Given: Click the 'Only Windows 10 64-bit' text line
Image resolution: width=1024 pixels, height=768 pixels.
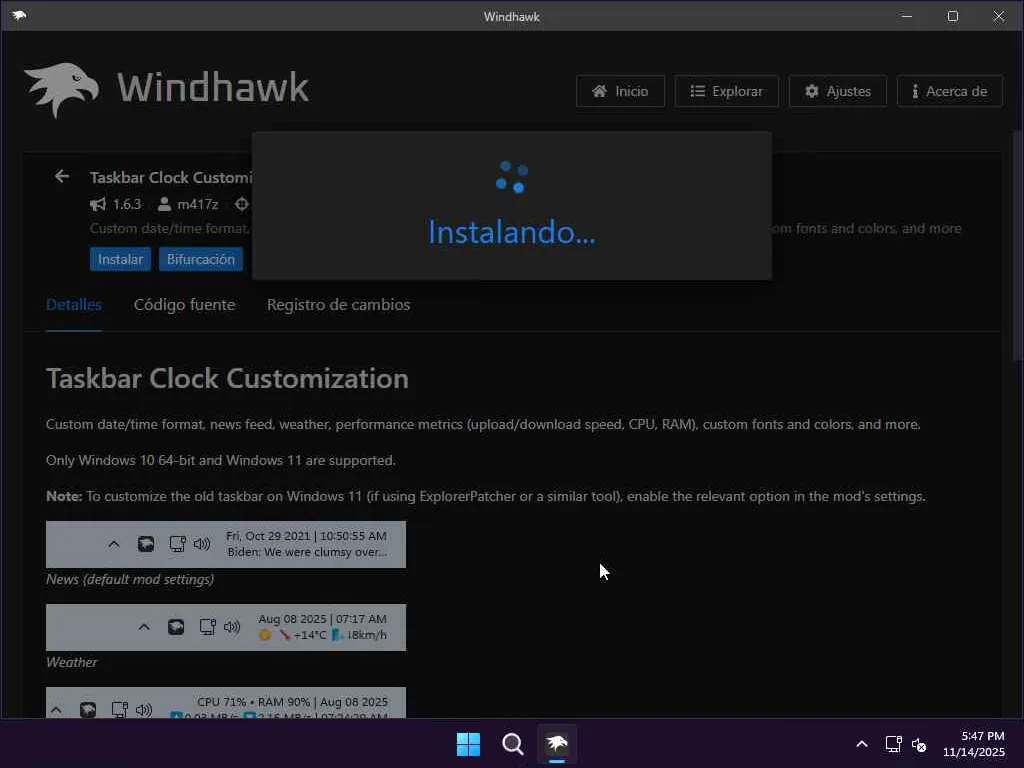Looking at the screenshot, I should point(221,460).
